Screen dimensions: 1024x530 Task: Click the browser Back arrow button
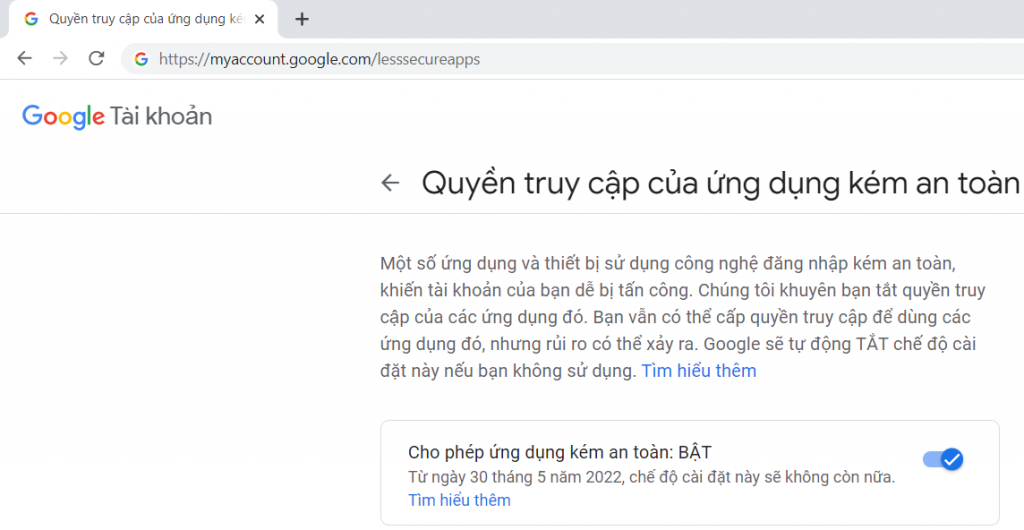[24, 59]
